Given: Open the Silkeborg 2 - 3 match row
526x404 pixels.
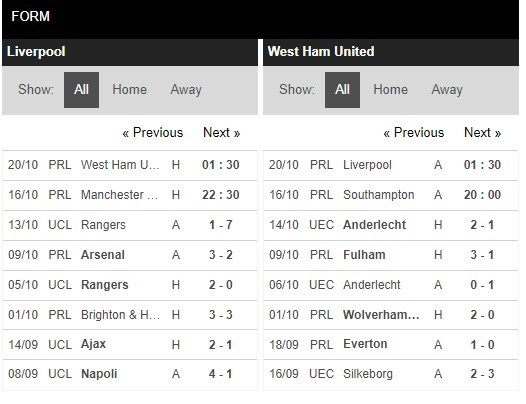Looking at the screenshot, I should point(391,374).
